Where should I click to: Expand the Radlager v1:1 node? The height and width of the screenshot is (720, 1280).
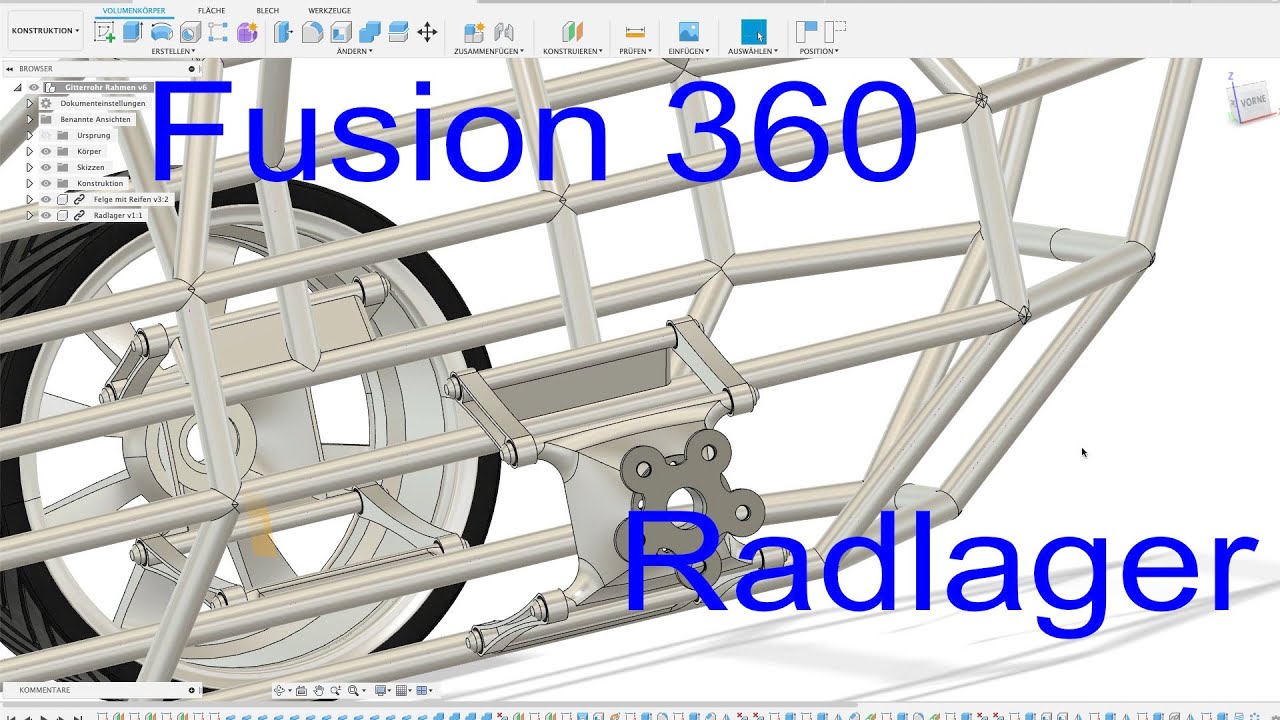(x=30, y=215)
